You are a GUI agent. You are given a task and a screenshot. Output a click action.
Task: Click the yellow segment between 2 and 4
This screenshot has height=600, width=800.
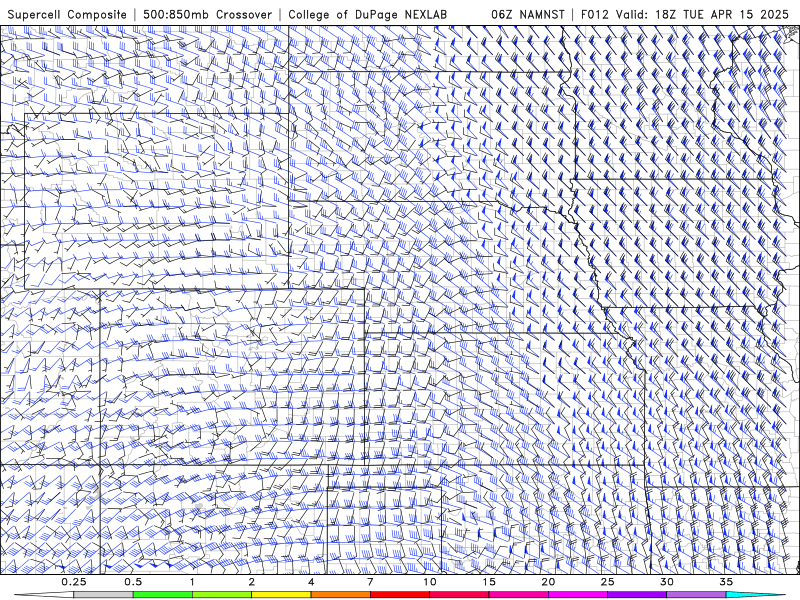(281, 595)
